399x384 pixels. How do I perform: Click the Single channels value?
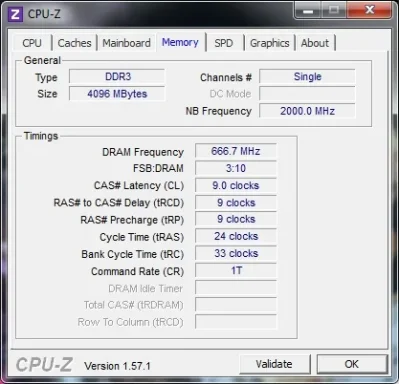(x=307, y=77)
